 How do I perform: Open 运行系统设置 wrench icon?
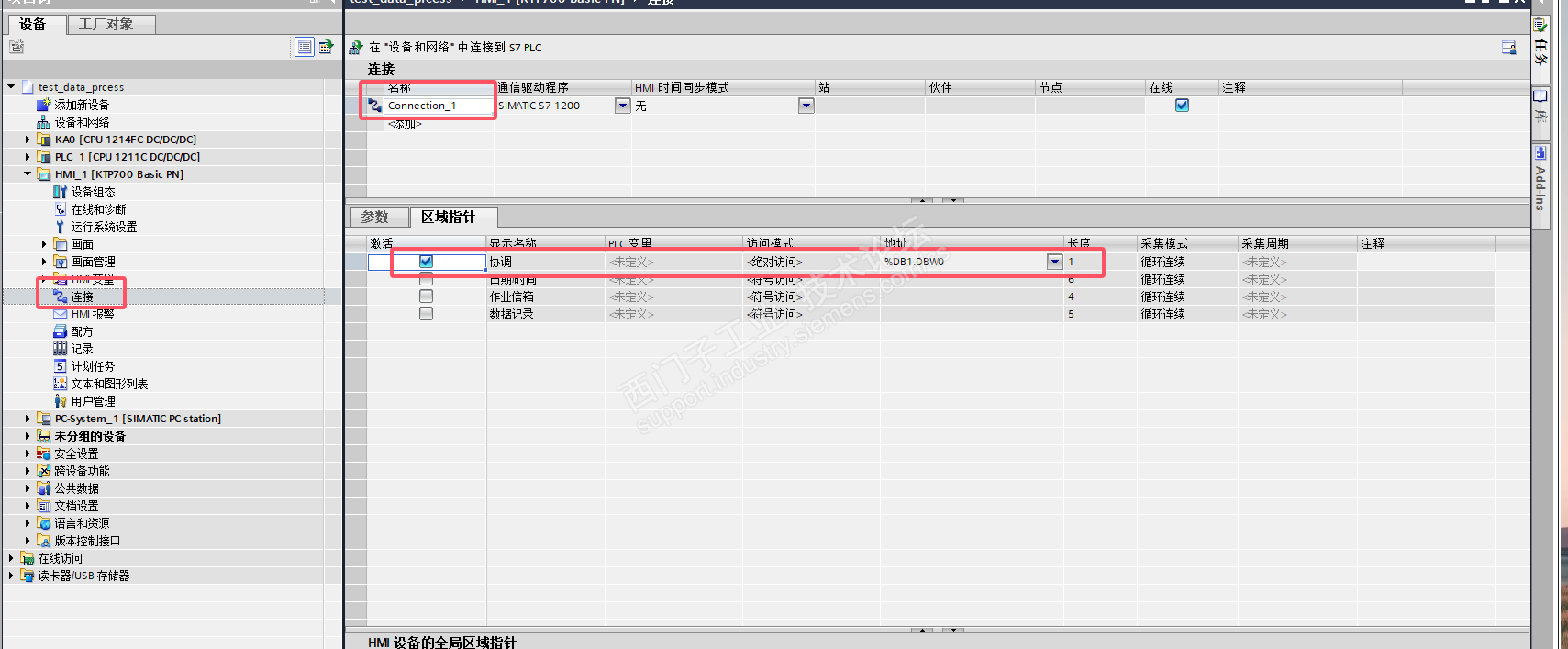coord(60,227)
